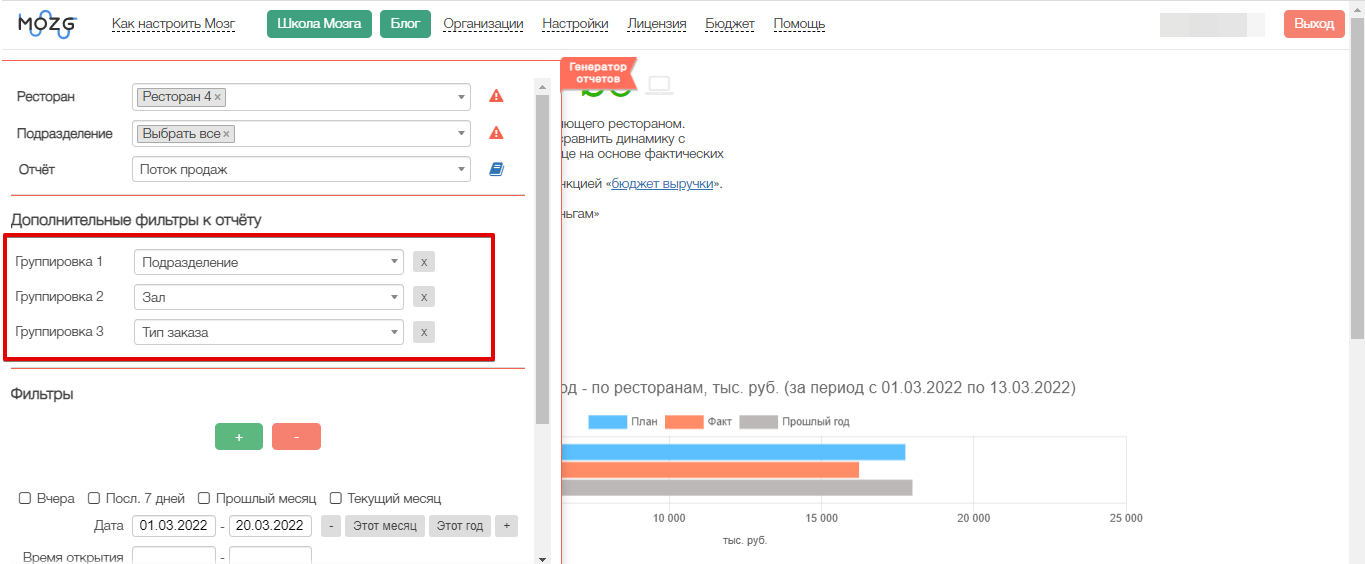Click the MOZG logo
1365x564 pixels.
(x=47, y=24)
